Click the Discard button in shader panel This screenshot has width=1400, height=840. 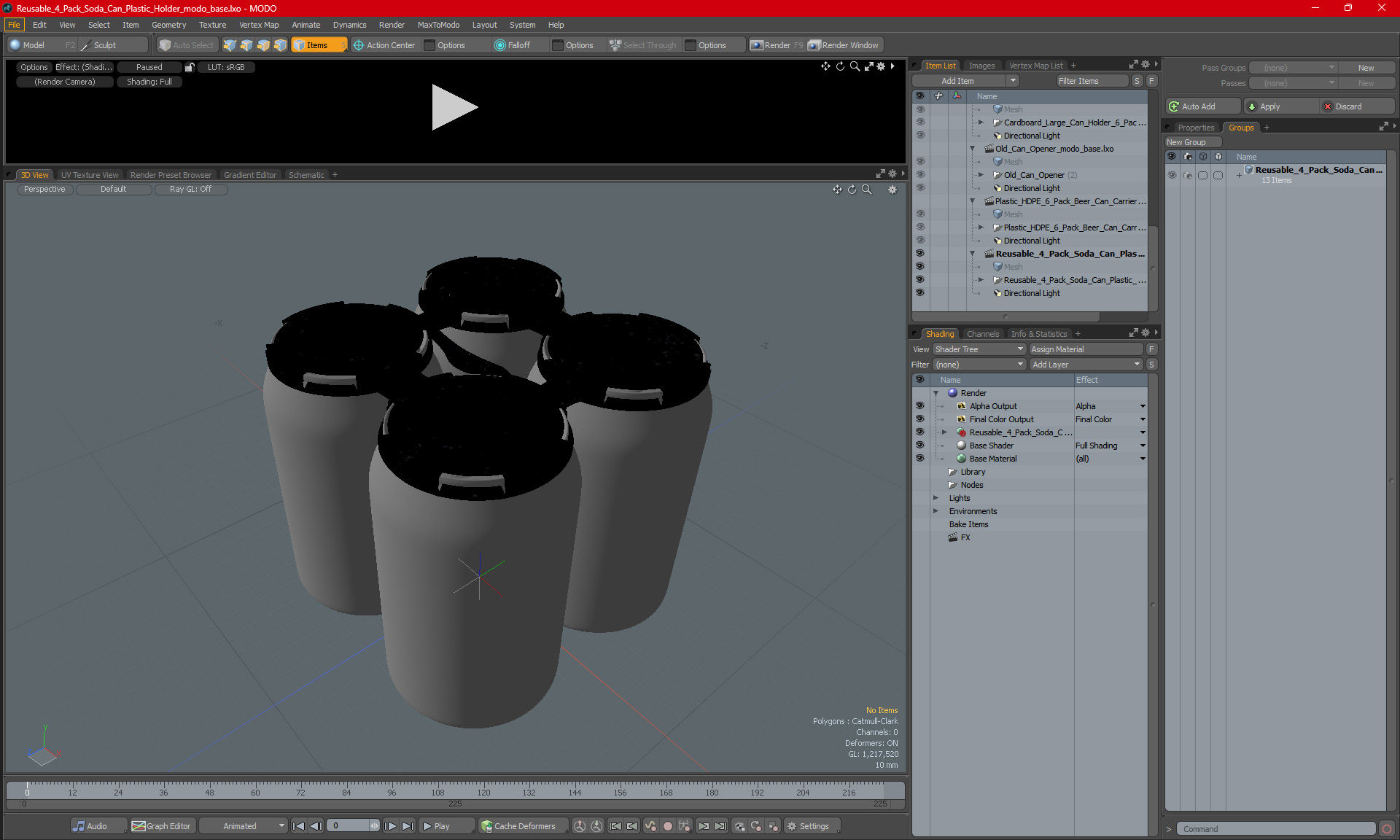pyautogui.click(x=1350, y=106)
